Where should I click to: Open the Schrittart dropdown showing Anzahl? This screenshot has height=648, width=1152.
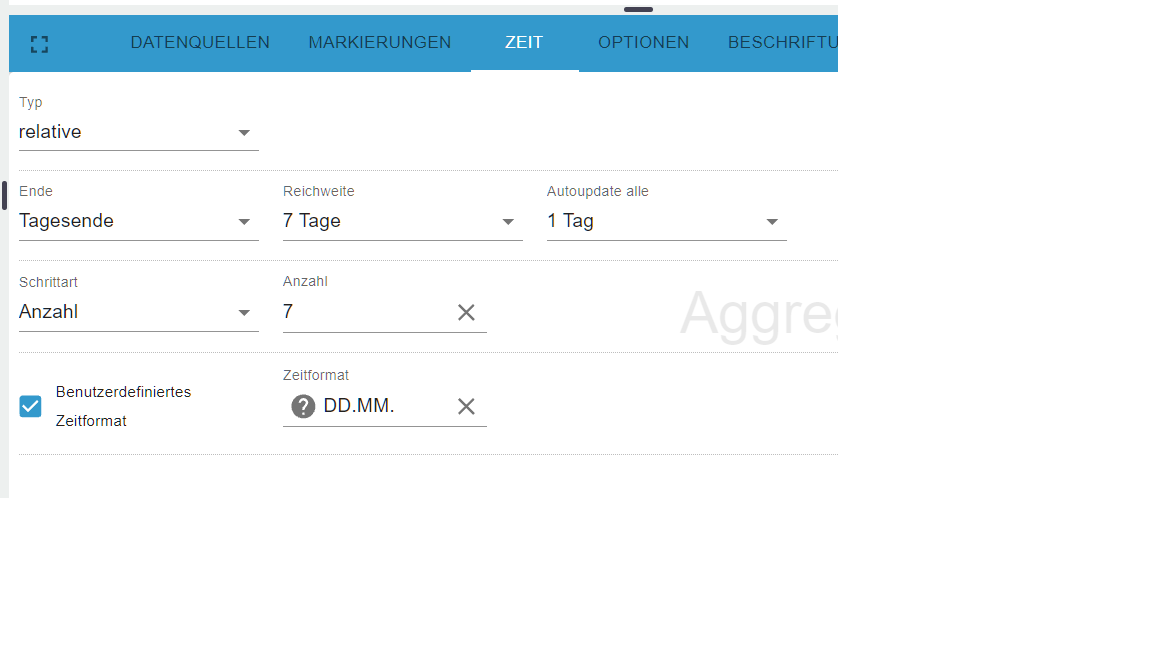click(x=138, y=312)
